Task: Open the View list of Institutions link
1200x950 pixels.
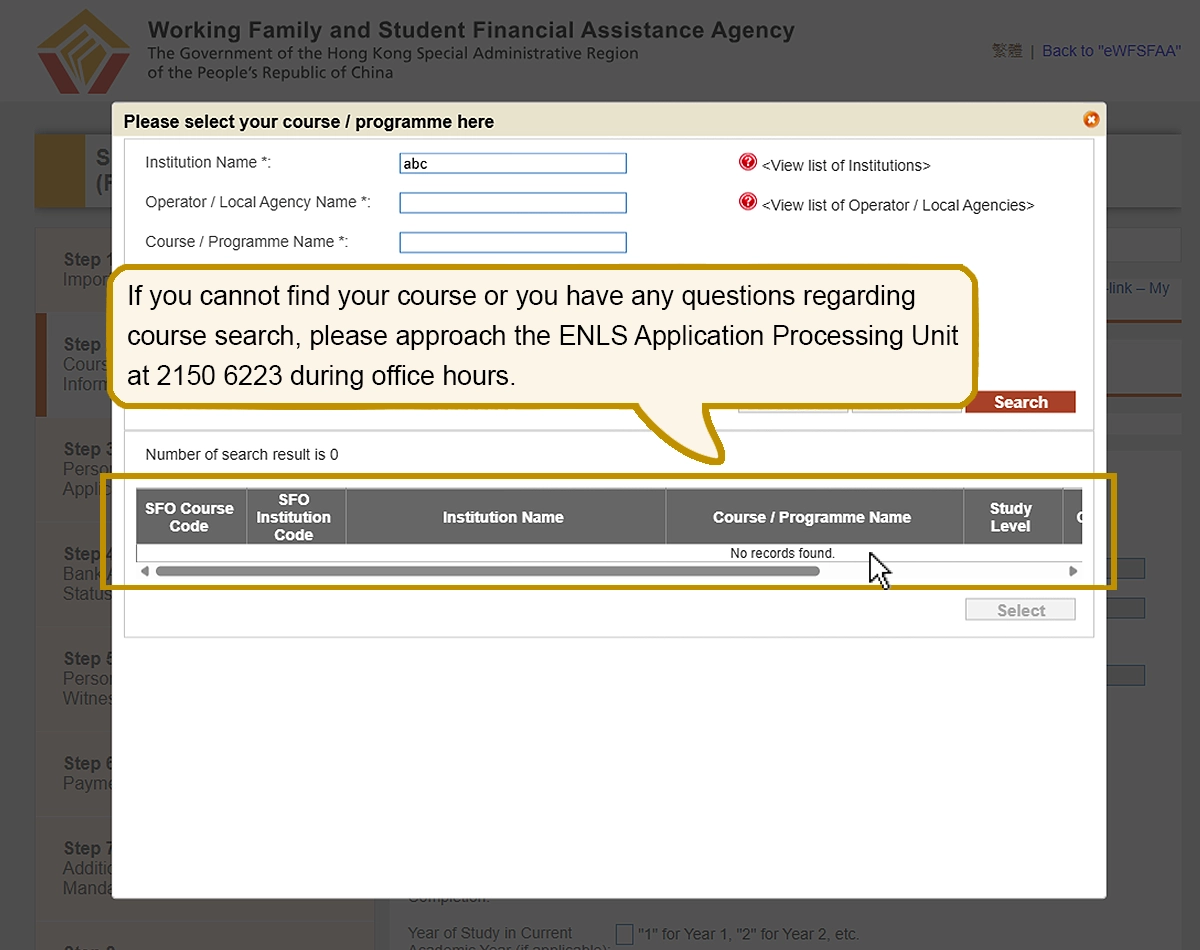Action: (845, 166)
